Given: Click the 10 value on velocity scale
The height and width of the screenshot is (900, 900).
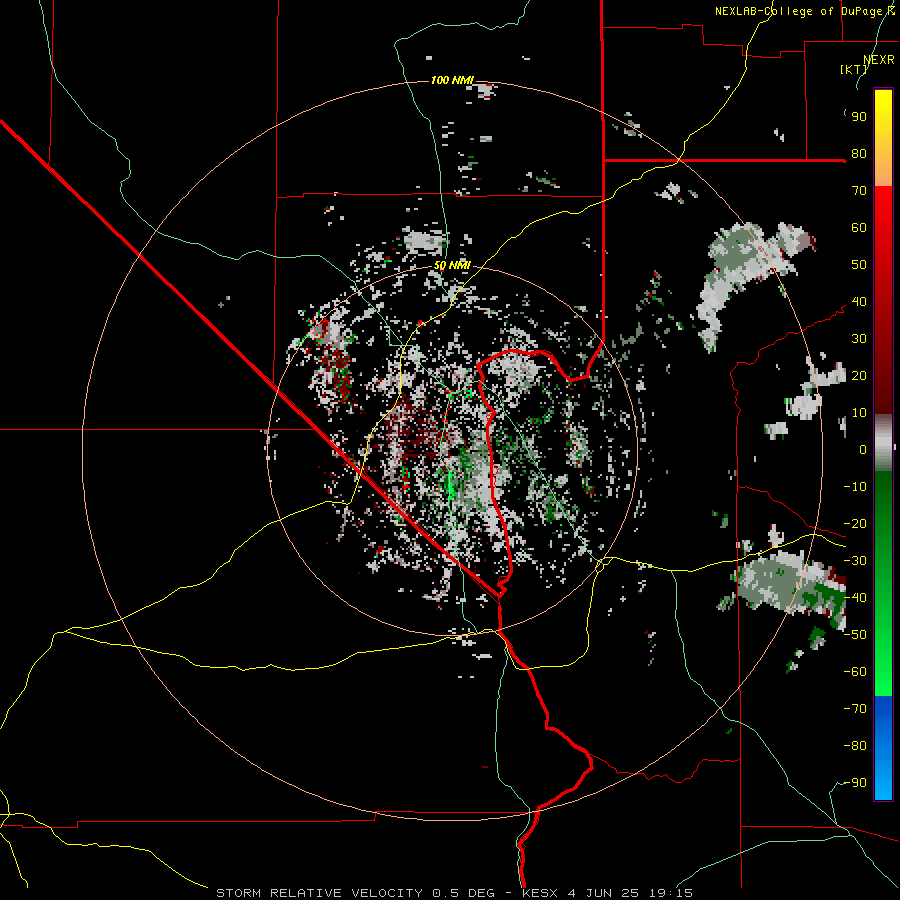Looking at the screenshot, I should coord(859,413).
